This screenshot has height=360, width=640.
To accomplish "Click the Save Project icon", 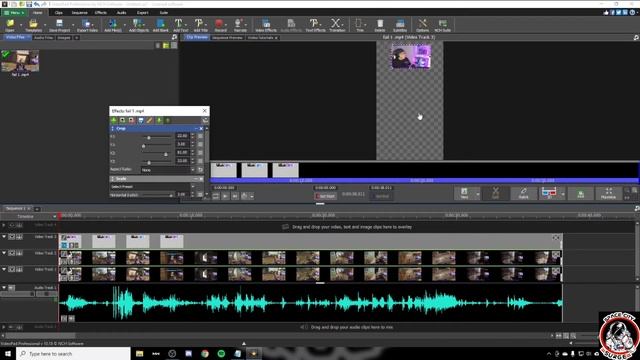I will (x=60, y=25).
